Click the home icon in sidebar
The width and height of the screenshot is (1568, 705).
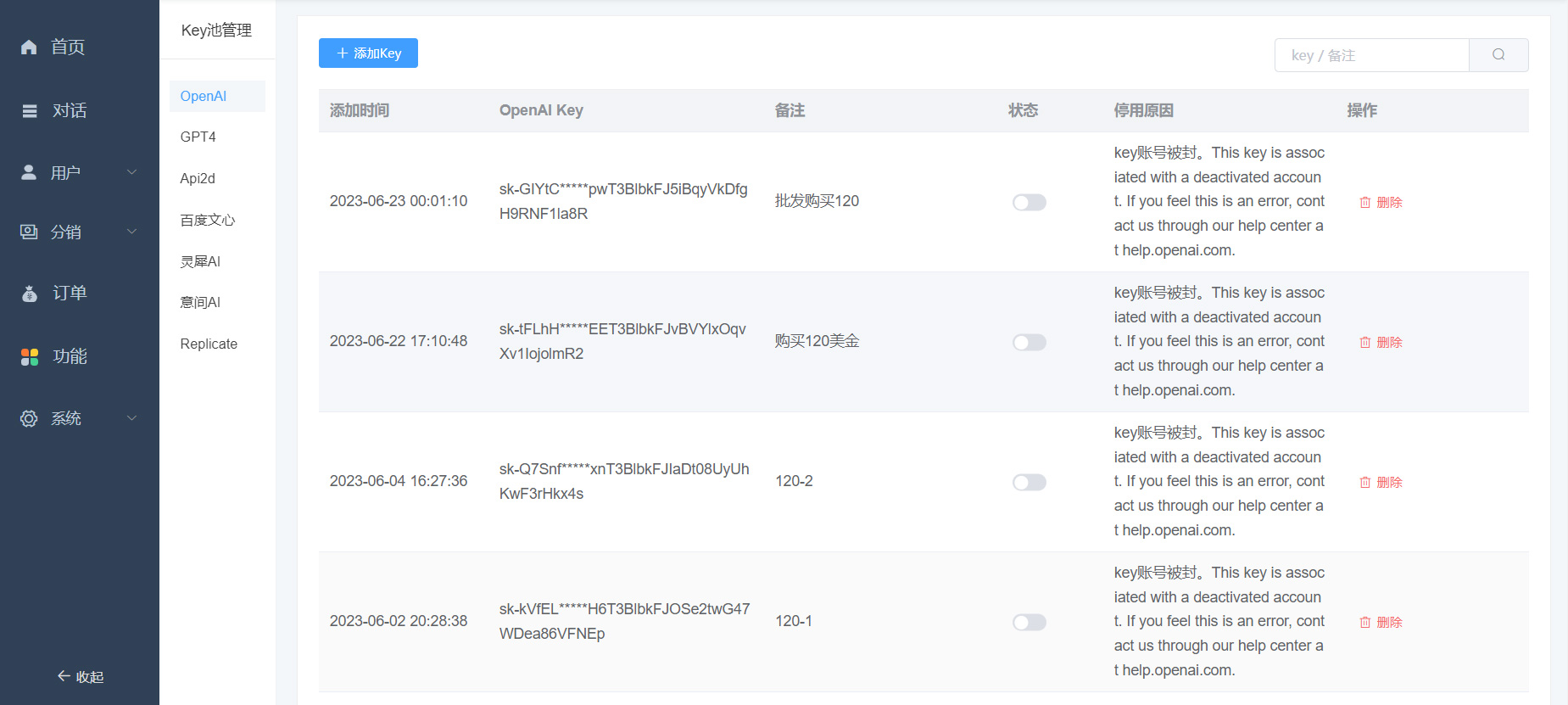pyautogui.click(x=29, y=48)
